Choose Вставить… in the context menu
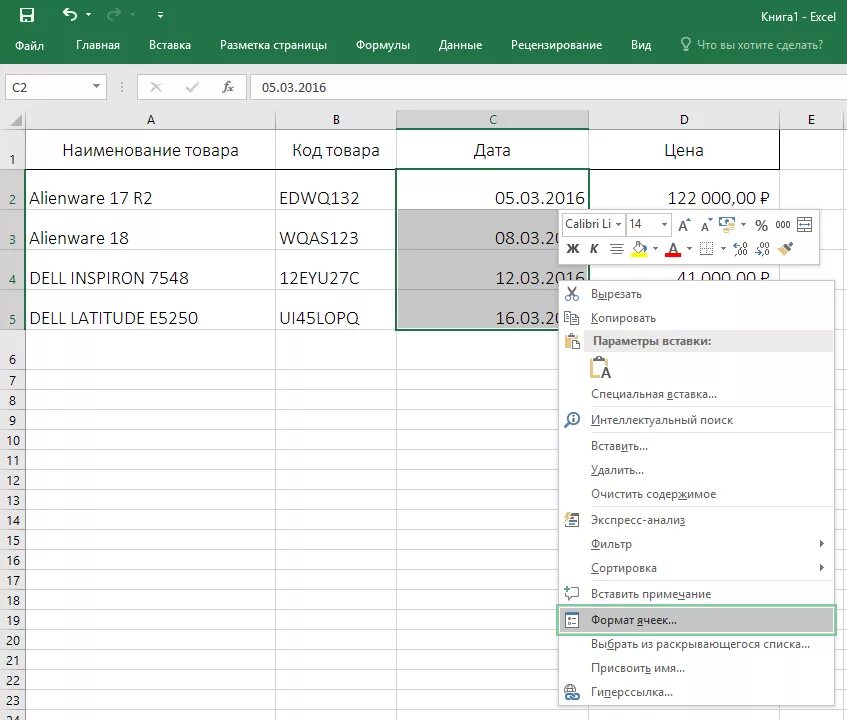The width and height of the screenshot is (847, 720). coord(697,446)
